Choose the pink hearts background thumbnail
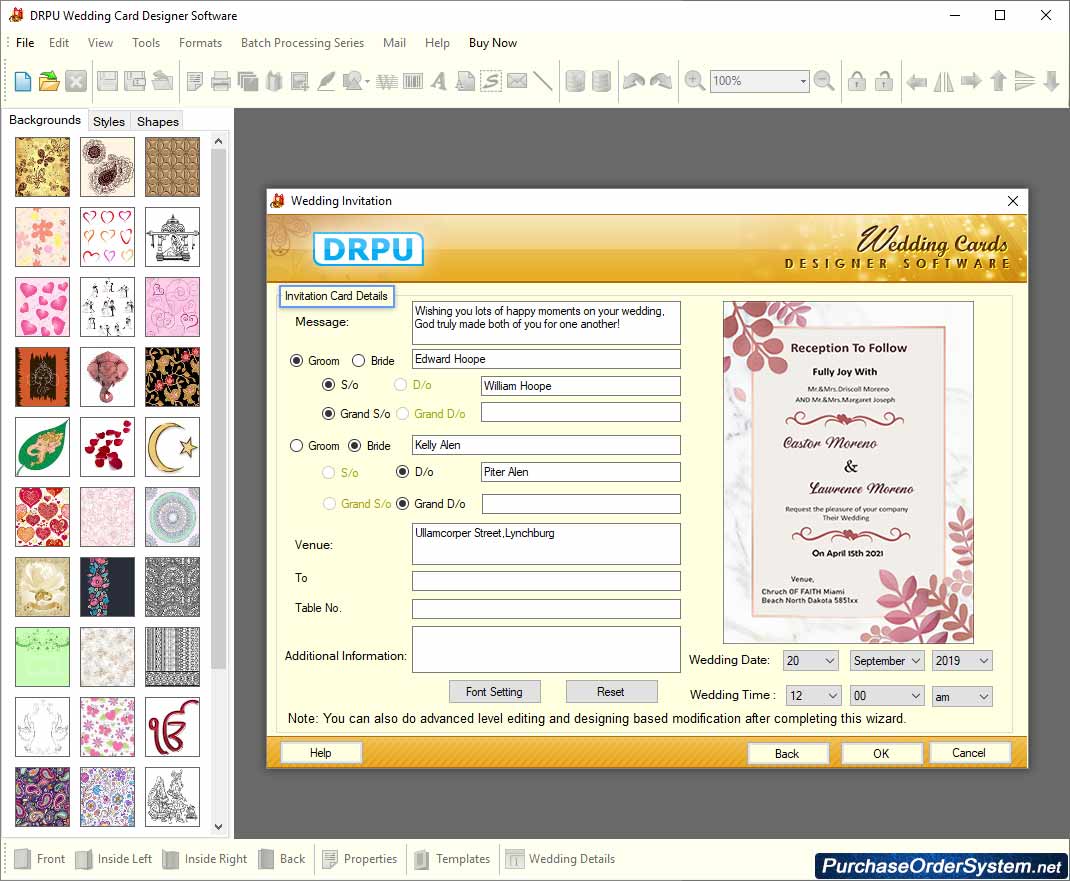1070x881 pixels. tap(42, 306)
